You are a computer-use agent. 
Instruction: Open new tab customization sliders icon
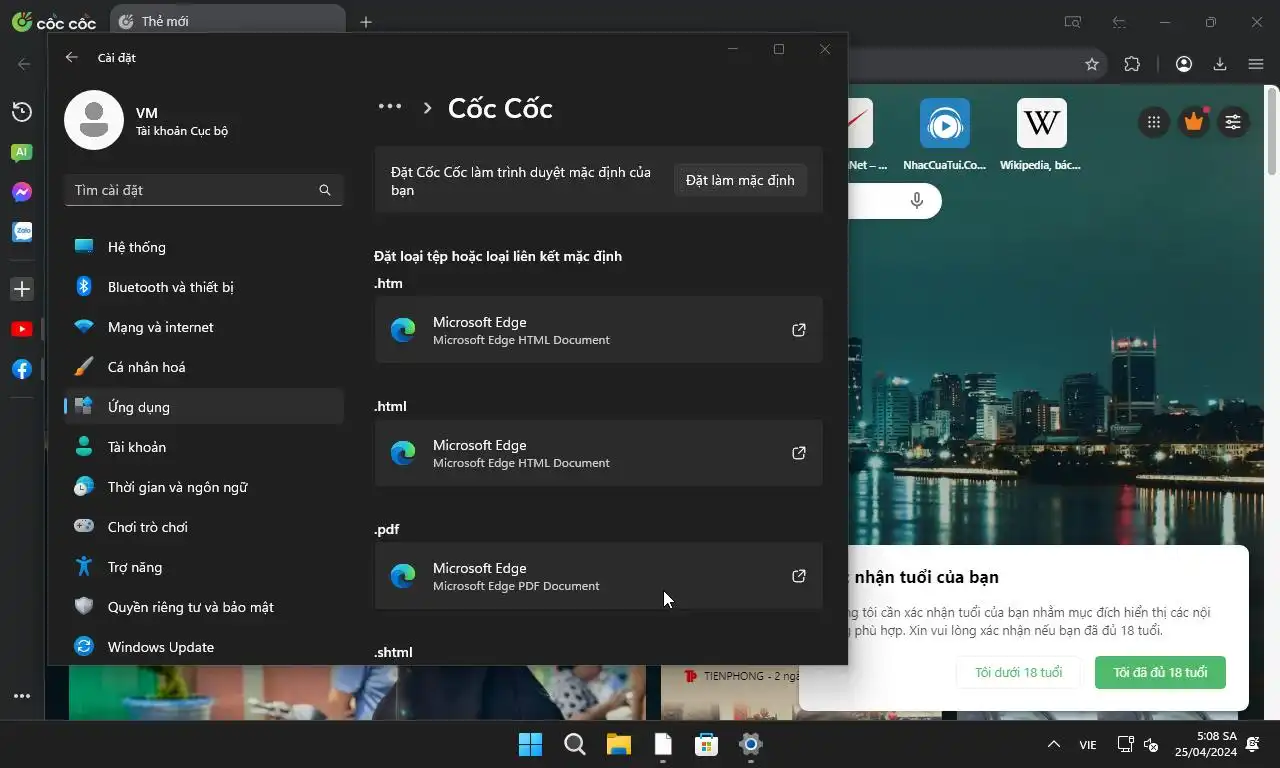tap(1233, 122)
